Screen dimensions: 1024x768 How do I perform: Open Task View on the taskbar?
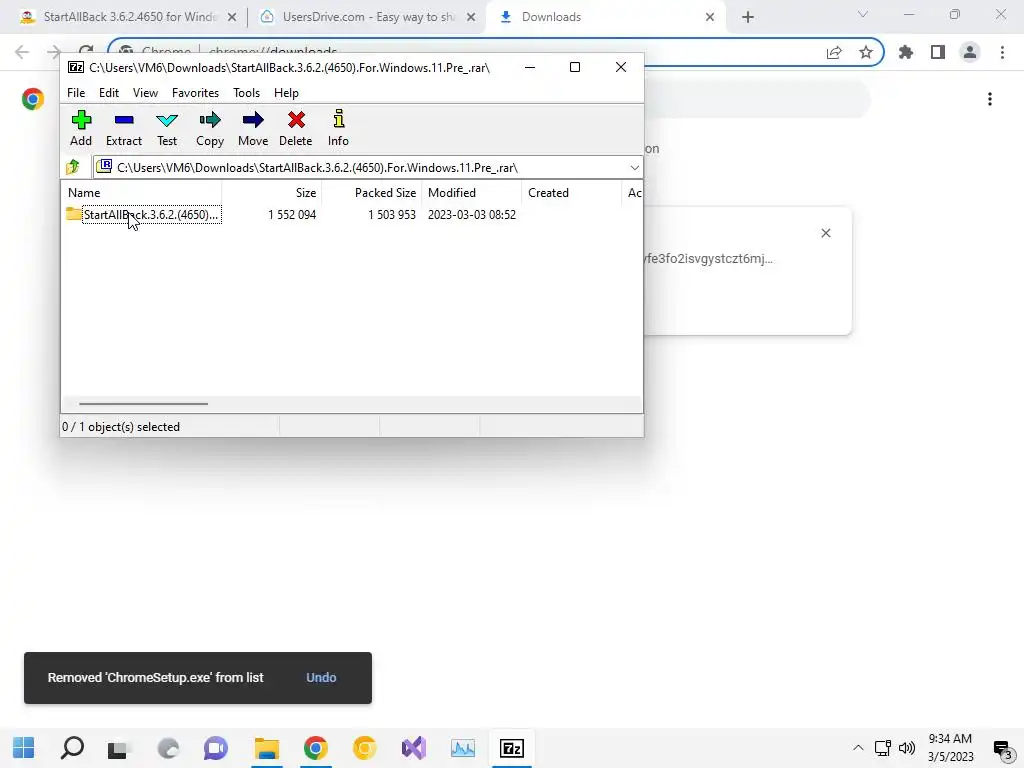pos(120,748)
